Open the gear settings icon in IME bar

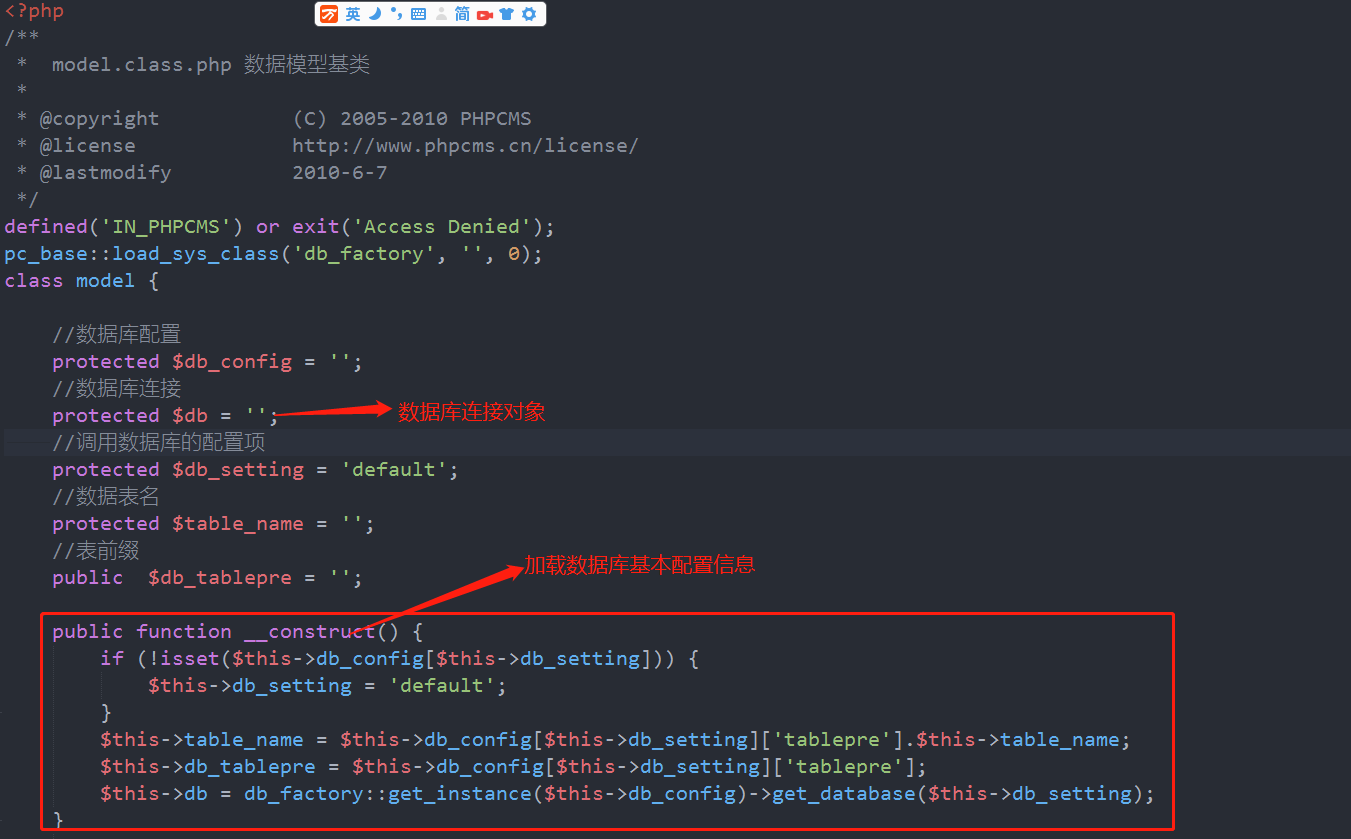coord(529,14)
